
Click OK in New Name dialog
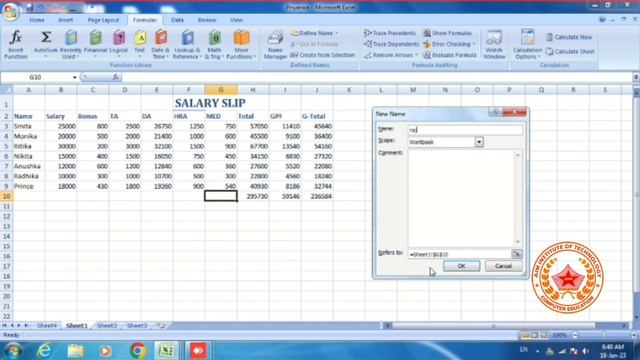[461, 266]
